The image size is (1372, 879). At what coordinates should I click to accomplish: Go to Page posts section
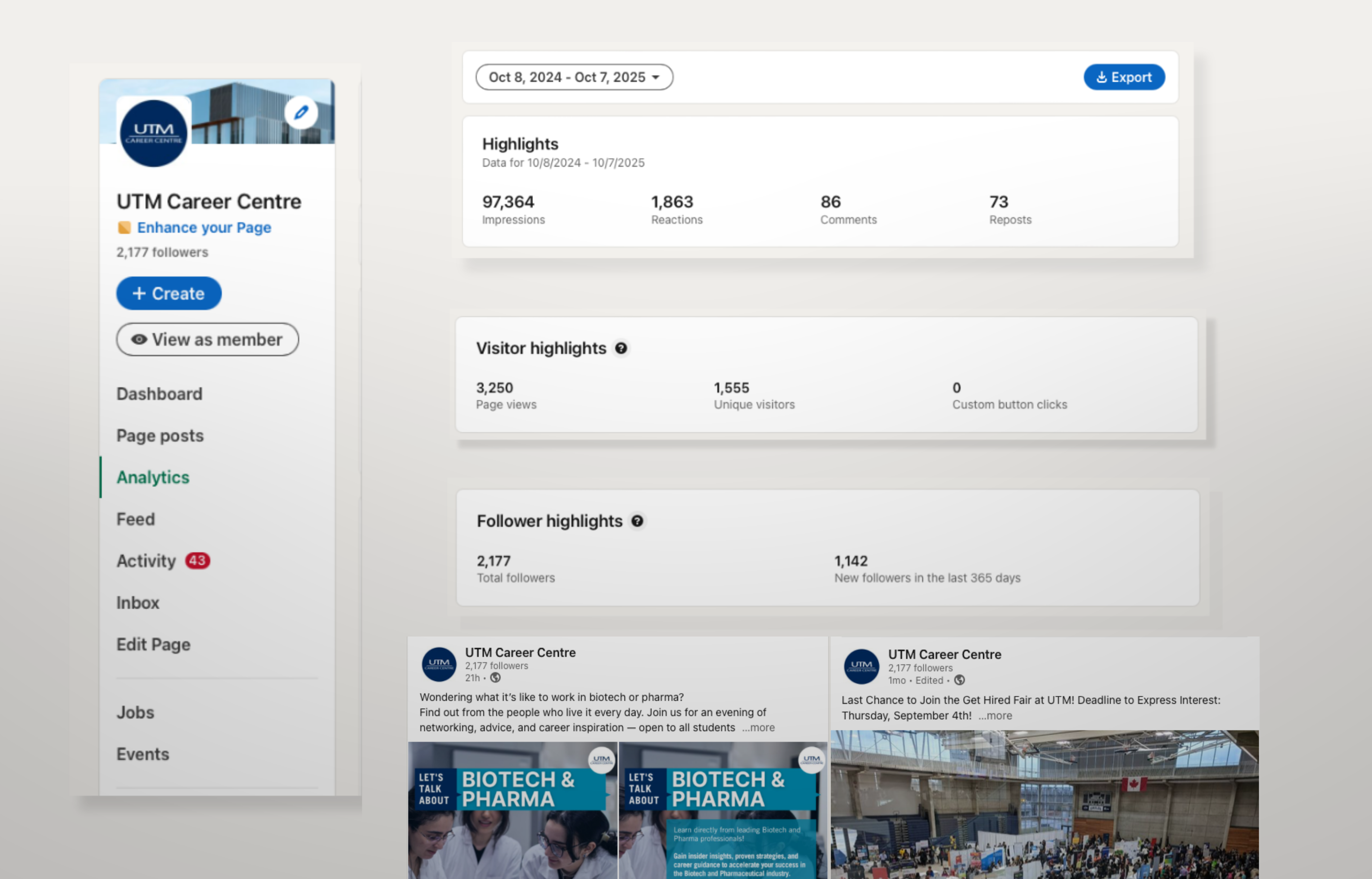tap(160, 435)
